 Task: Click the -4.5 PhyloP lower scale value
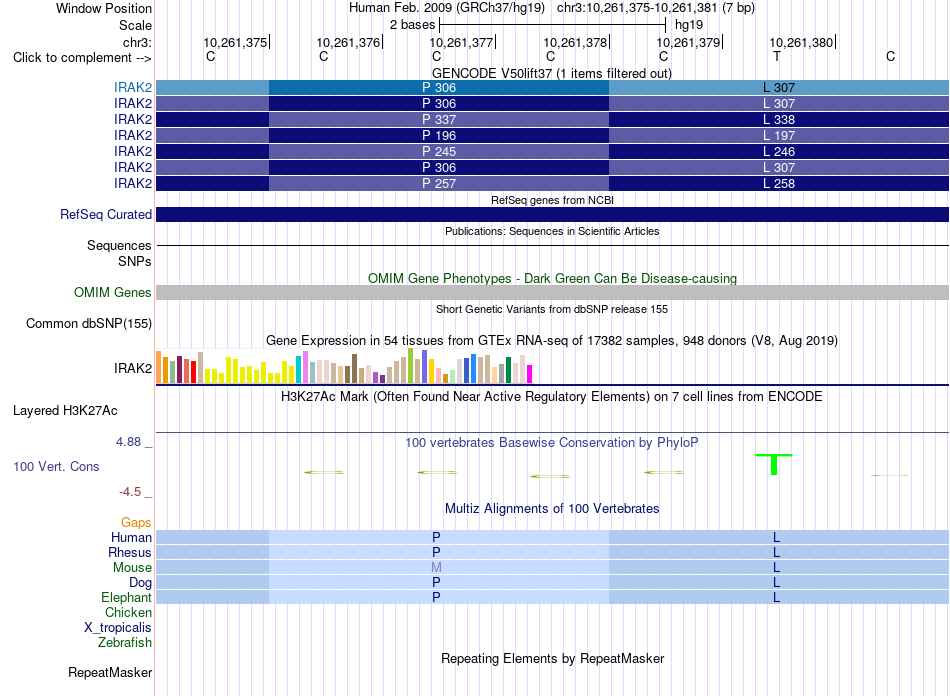click(x=130, y=492)
